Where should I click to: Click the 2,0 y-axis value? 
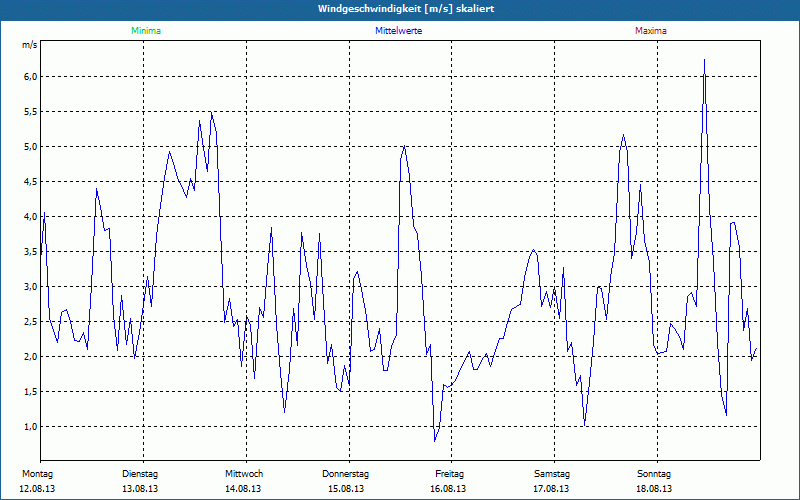[31, 357]
